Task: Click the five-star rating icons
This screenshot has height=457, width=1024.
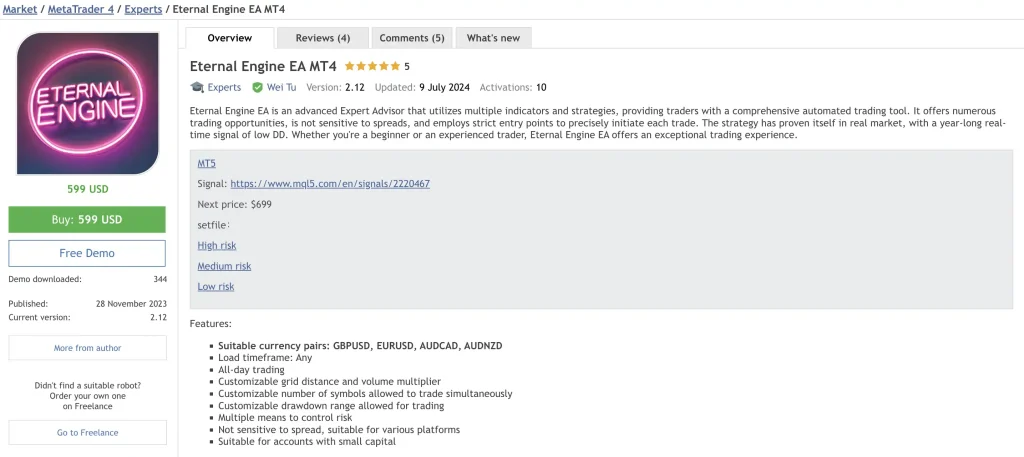Action: coord(372,66)
